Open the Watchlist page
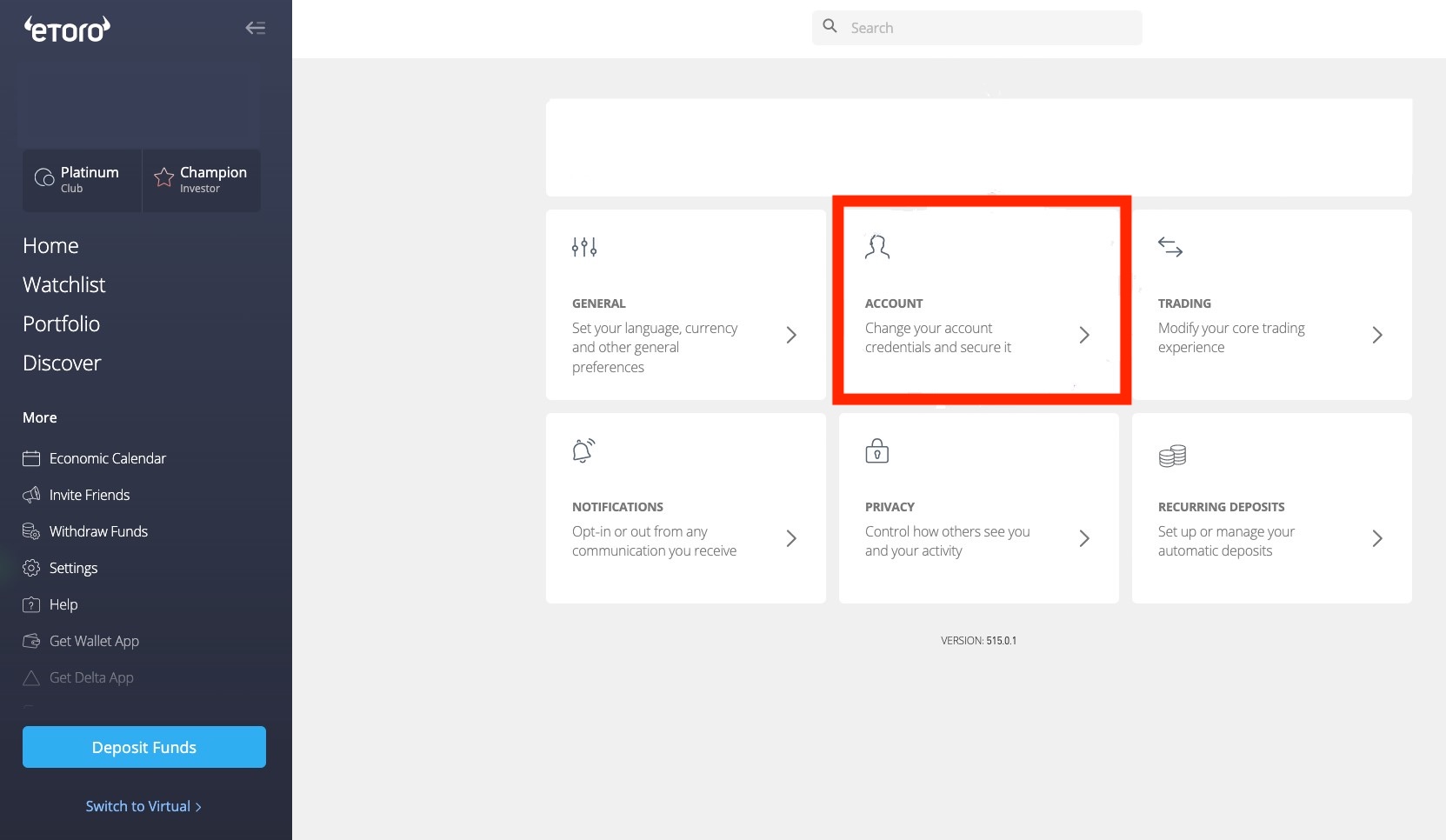The height and width of the screenshot is (840, 1446). pos(63,285)
